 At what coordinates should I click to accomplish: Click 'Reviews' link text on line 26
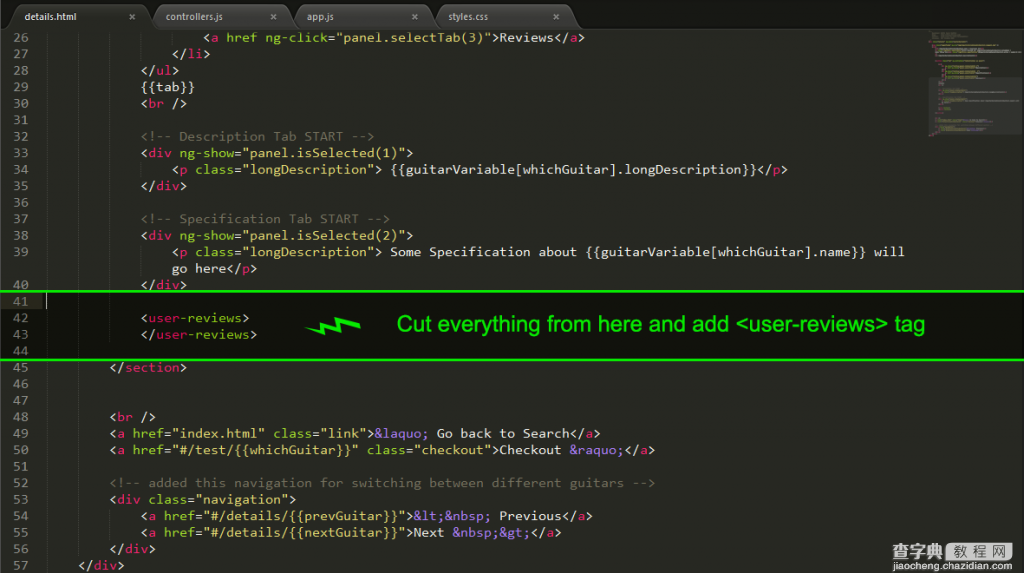[x=526, y=38]
